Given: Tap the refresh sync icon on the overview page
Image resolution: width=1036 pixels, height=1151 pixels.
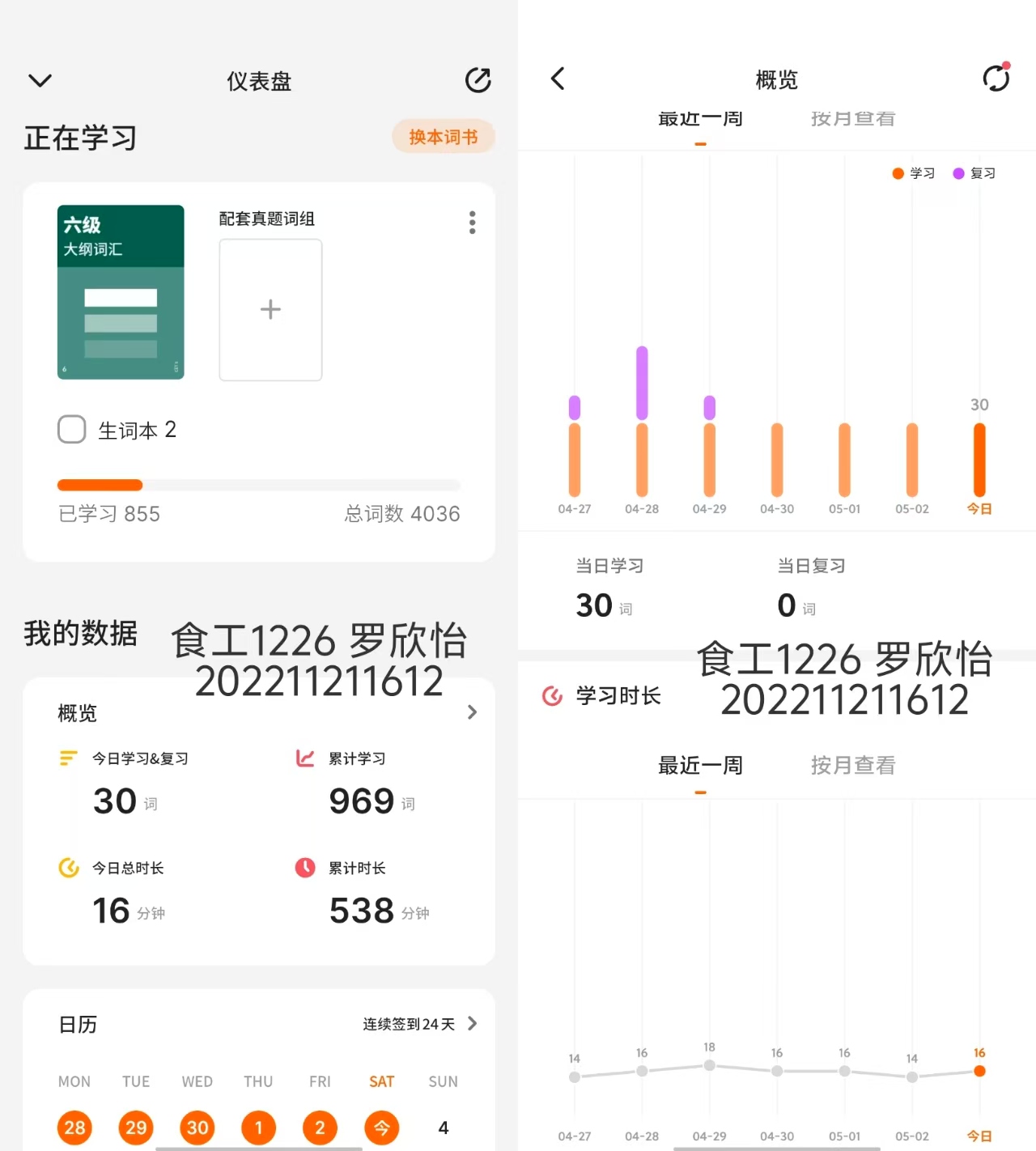Looking at the screenshot, I should click(x=996, y=79).
